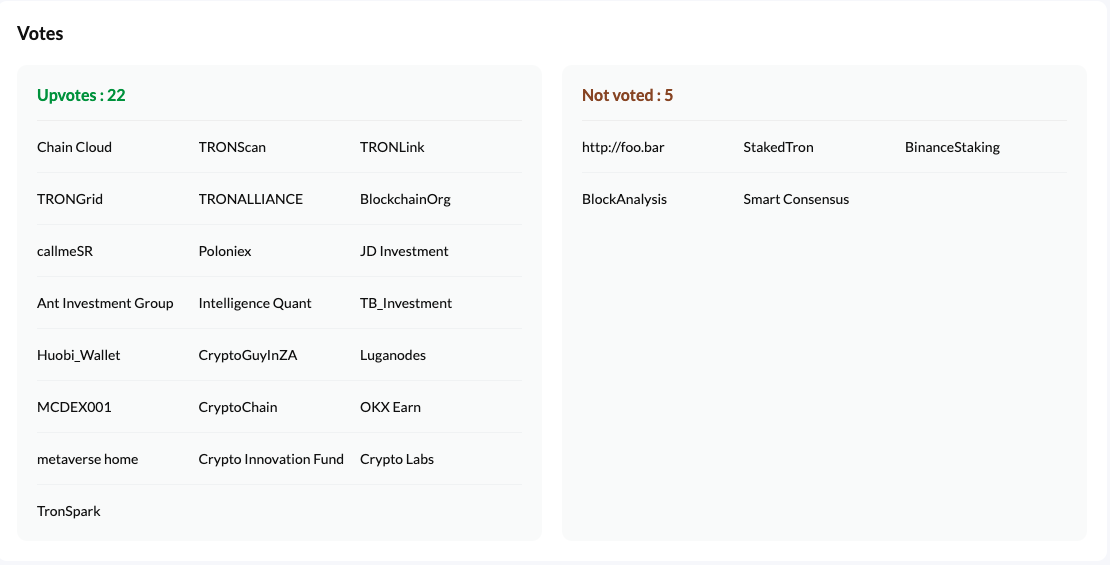1110x565 pixels.
Task: Select TRONLink from the upvoters
Action: pyautogui.click(x=392, y=147)
